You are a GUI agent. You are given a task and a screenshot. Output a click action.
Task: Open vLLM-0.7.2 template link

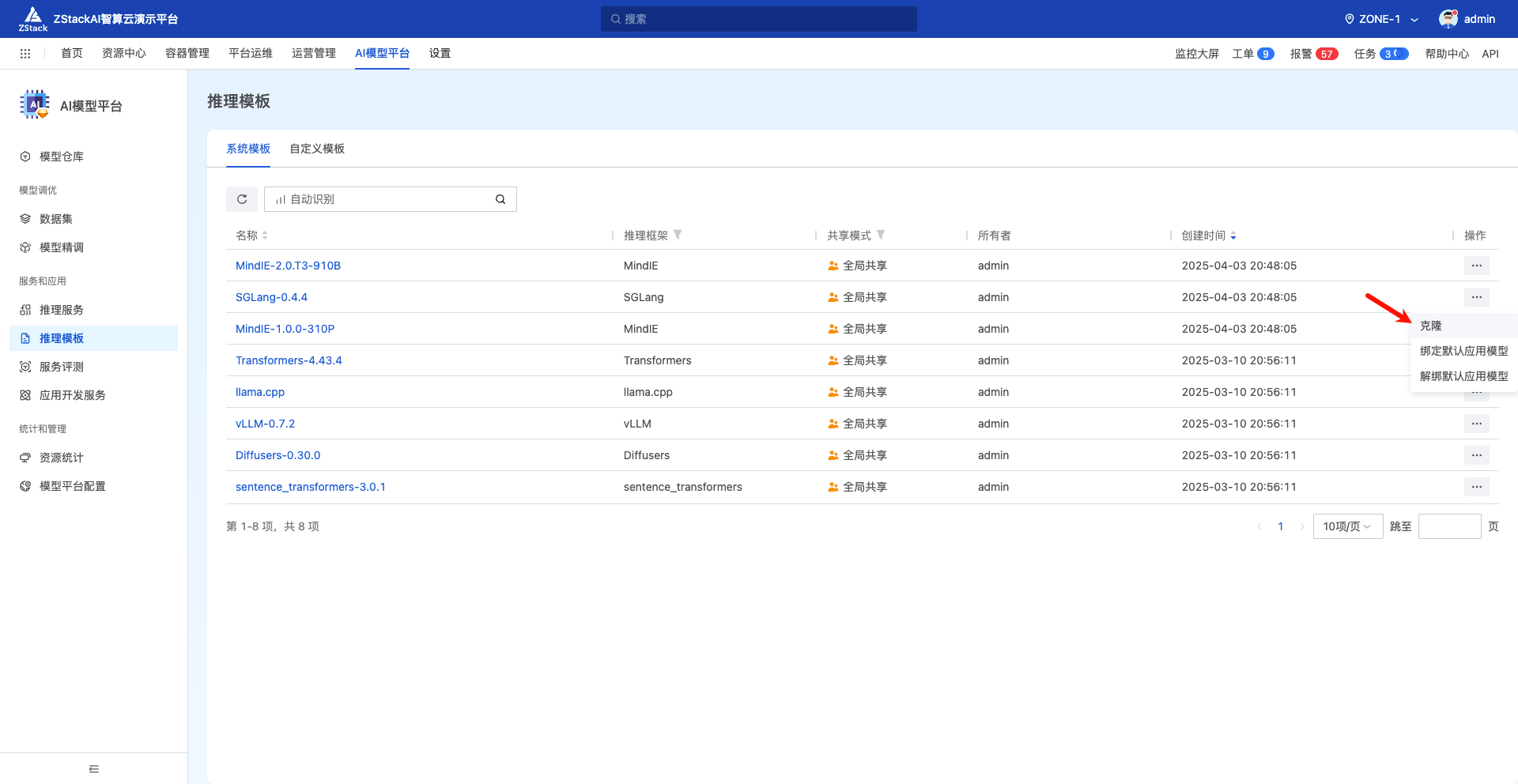[265, 424]
